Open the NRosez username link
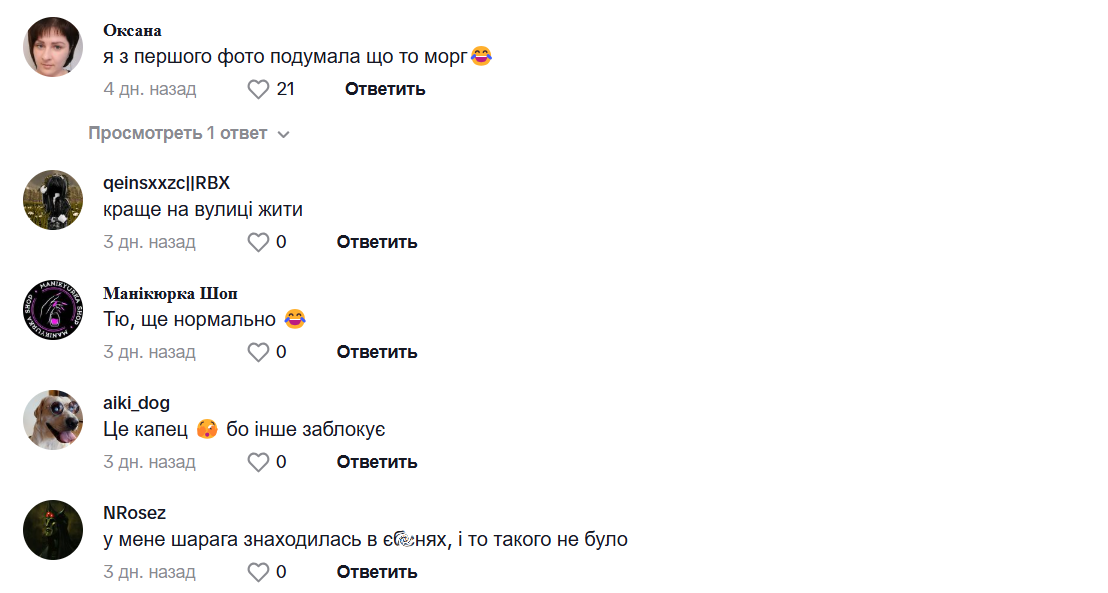 pos(134,513)
